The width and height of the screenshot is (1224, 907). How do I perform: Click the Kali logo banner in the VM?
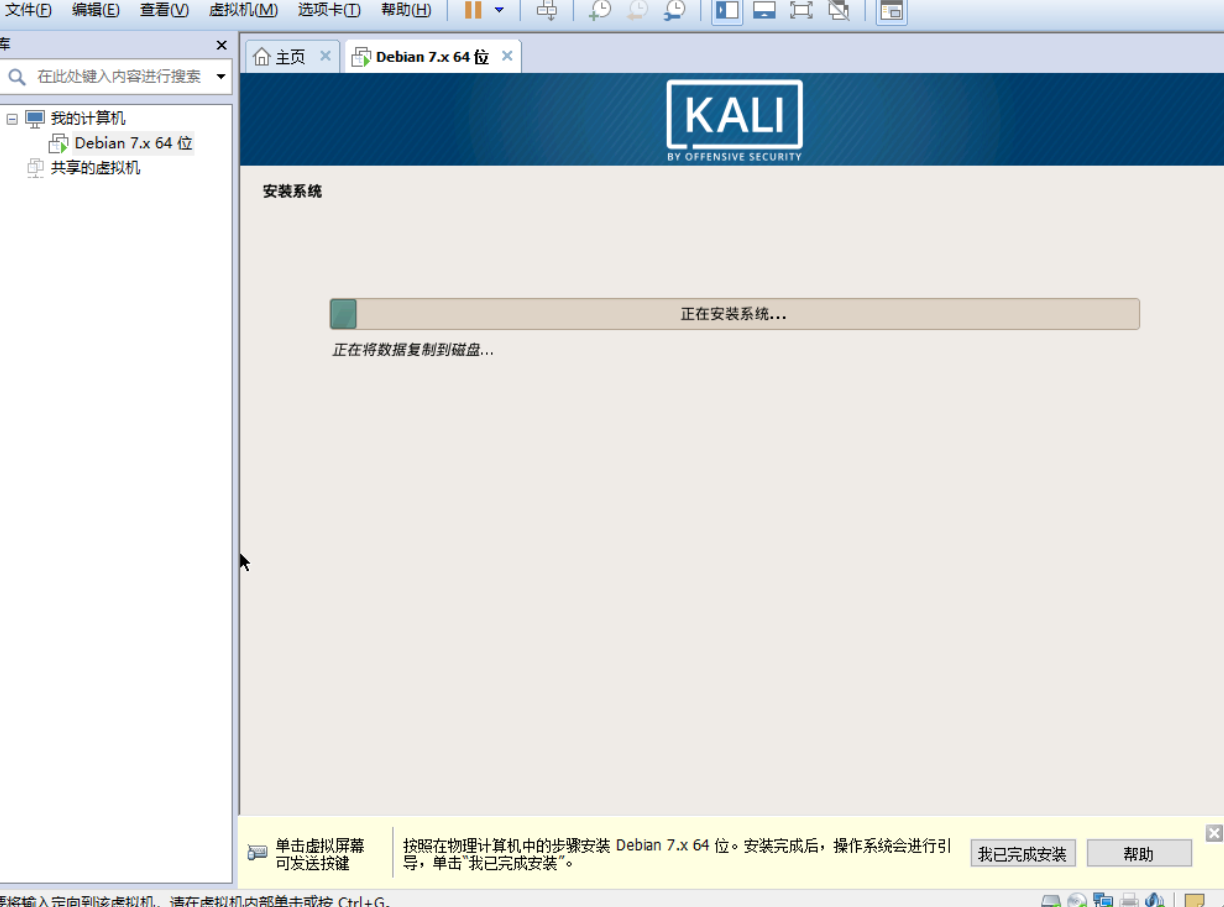click(x=734, y=120)
